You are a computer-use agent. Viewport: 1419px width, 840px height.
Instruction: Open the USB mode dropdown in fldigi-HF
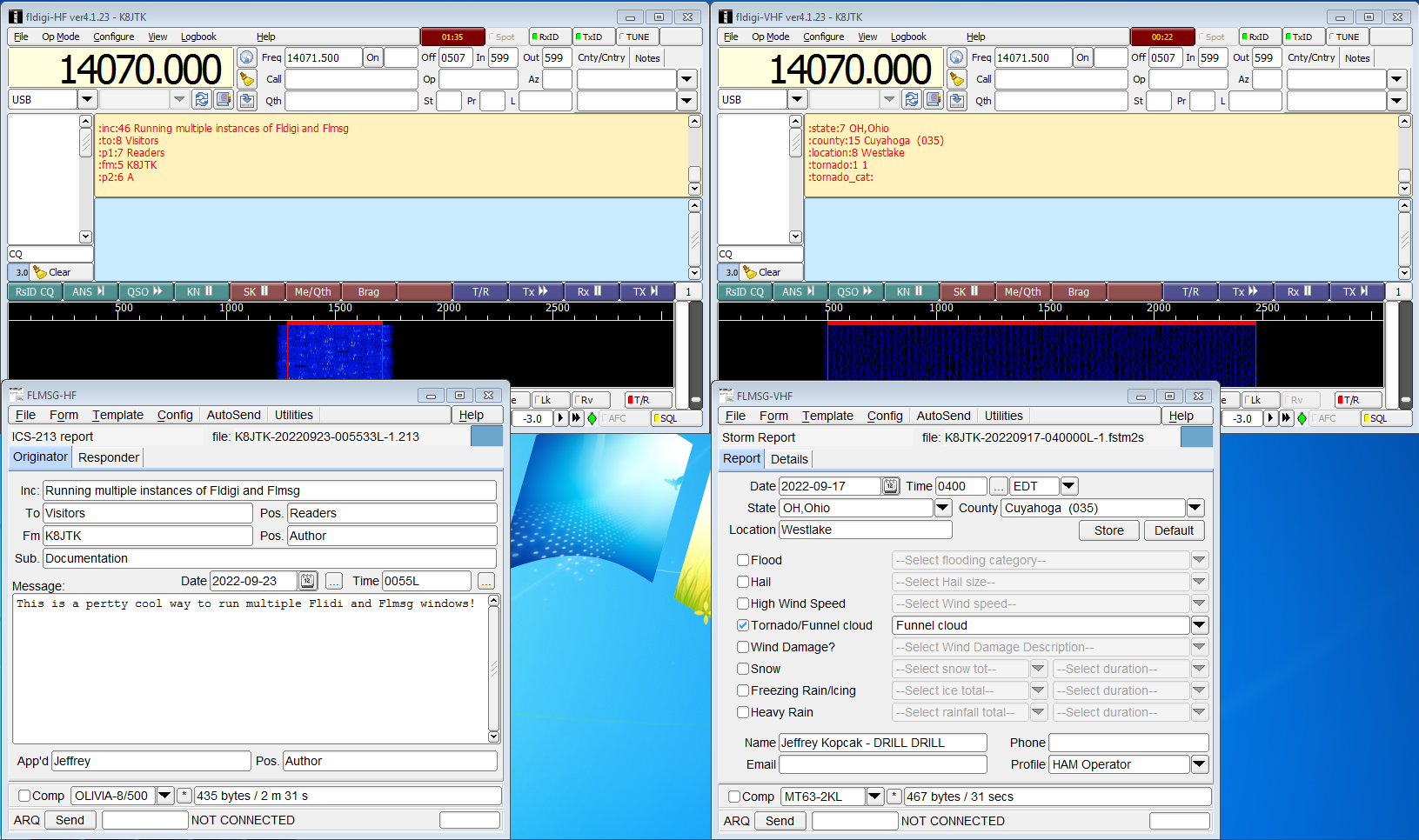click(87, 99)
